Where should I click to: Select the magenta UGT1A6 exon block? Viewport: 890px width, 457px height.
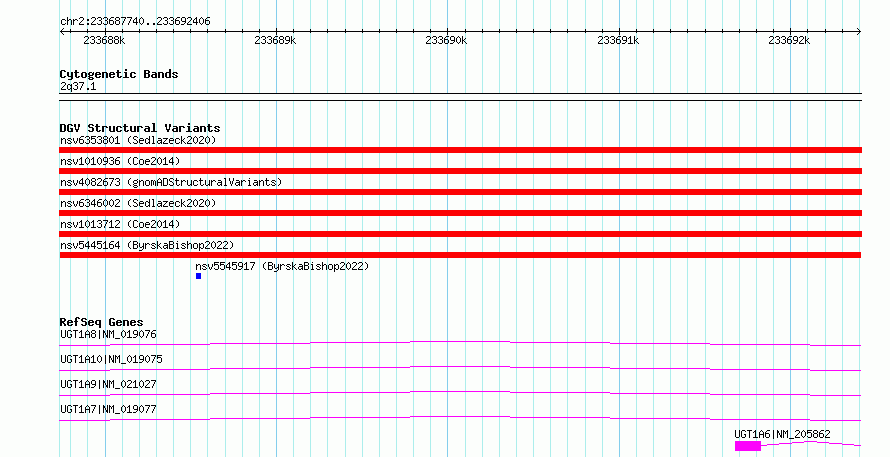pos(748,446)
